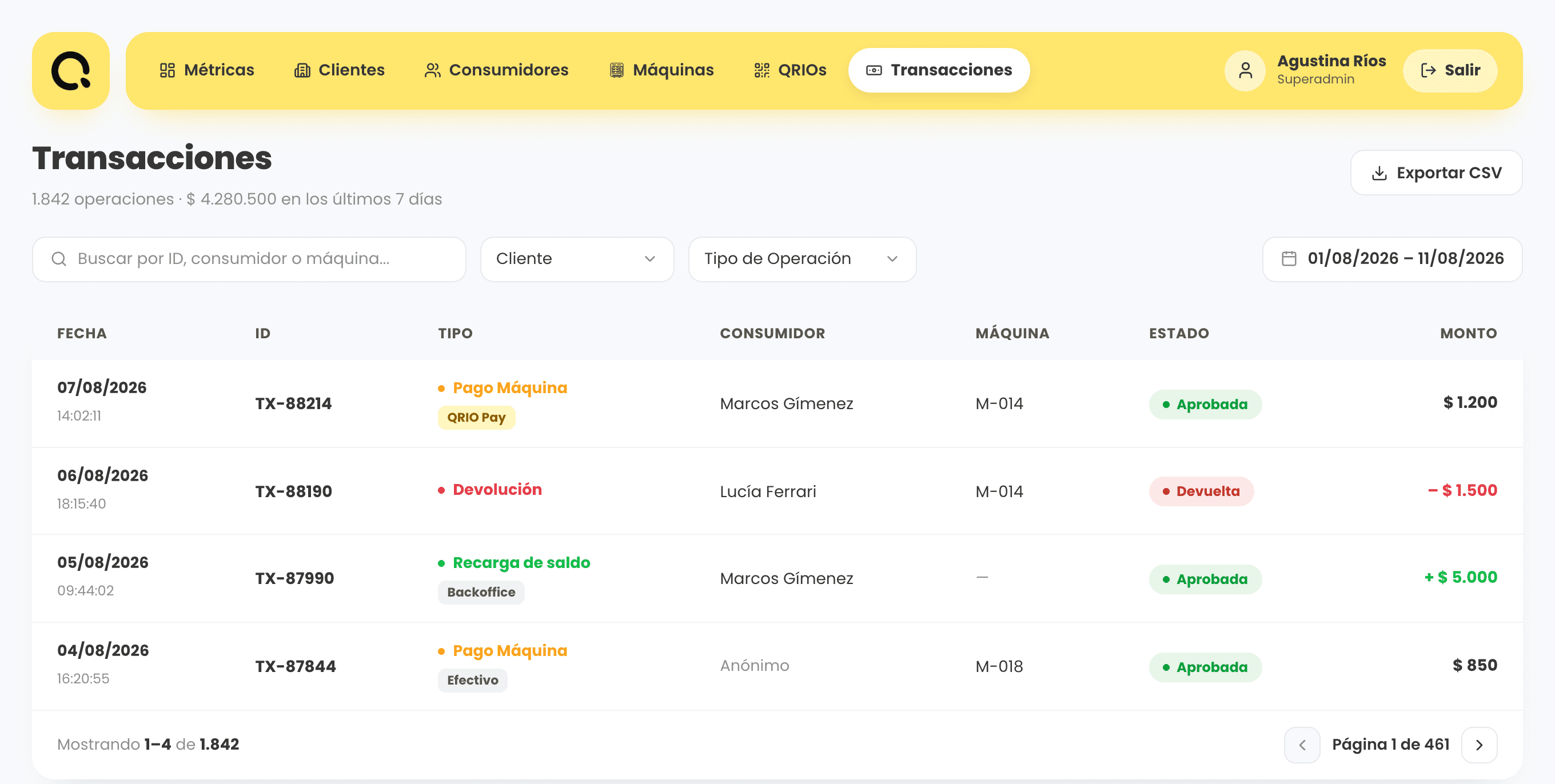Screen dimensions: 1555x784
Task: Click the Máquinas vending machine icon
Action: click(616, 71)
